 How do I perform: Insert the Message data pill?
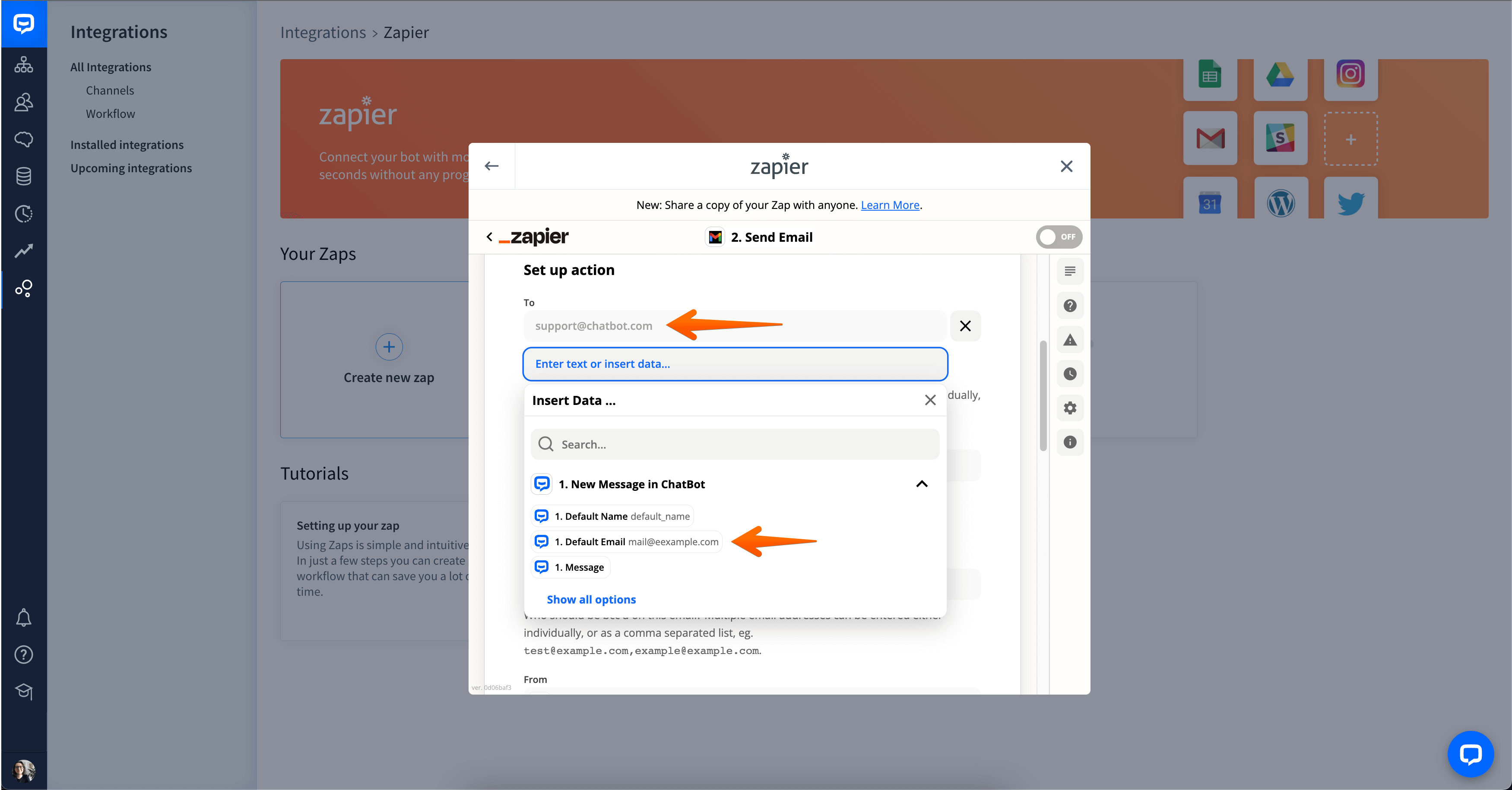(571, 567)
